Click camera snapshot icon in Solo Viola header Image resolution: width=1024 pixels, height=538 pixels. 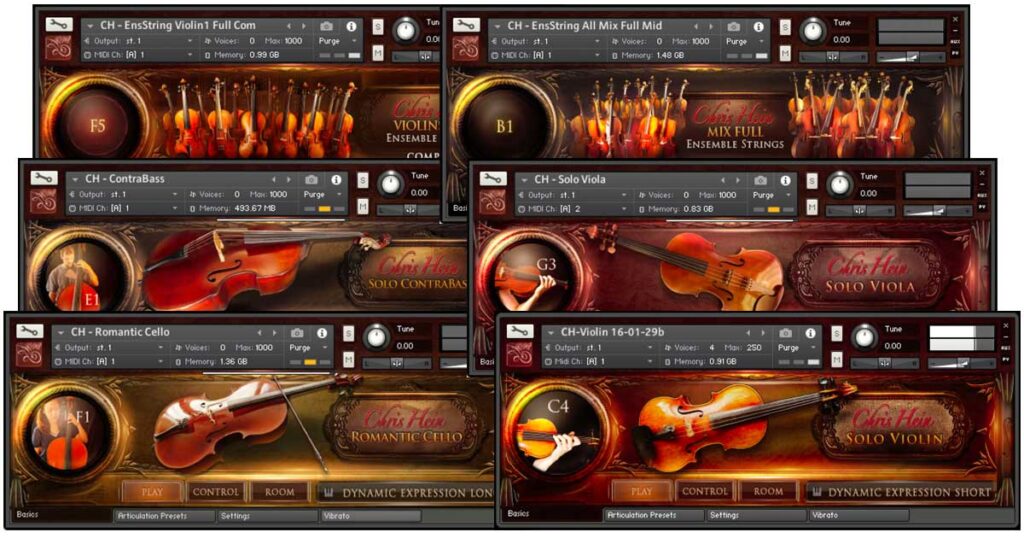point(761,180)
